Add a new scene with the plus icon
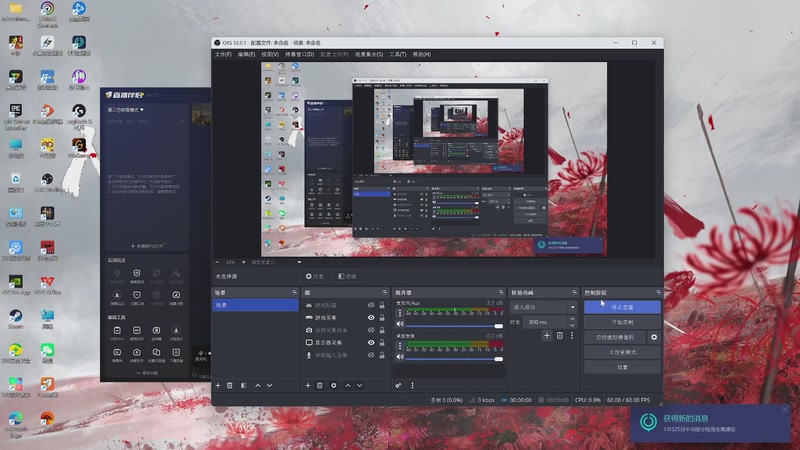Image resolution: width=800 pixels, height=450 pixels. click(218, 386)
